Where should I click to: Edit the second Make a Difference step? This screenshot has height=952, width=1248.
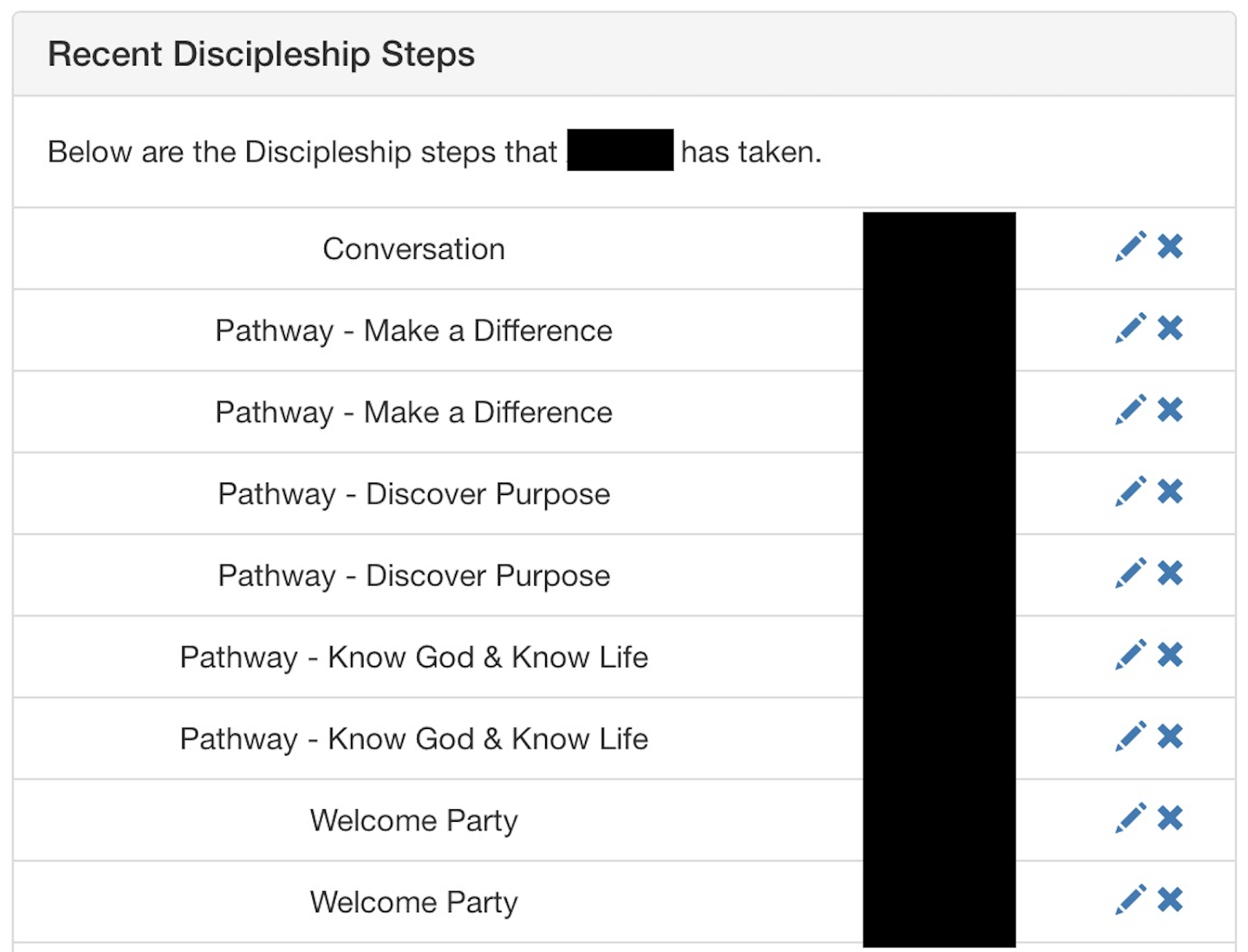(x=1130, y=409)
